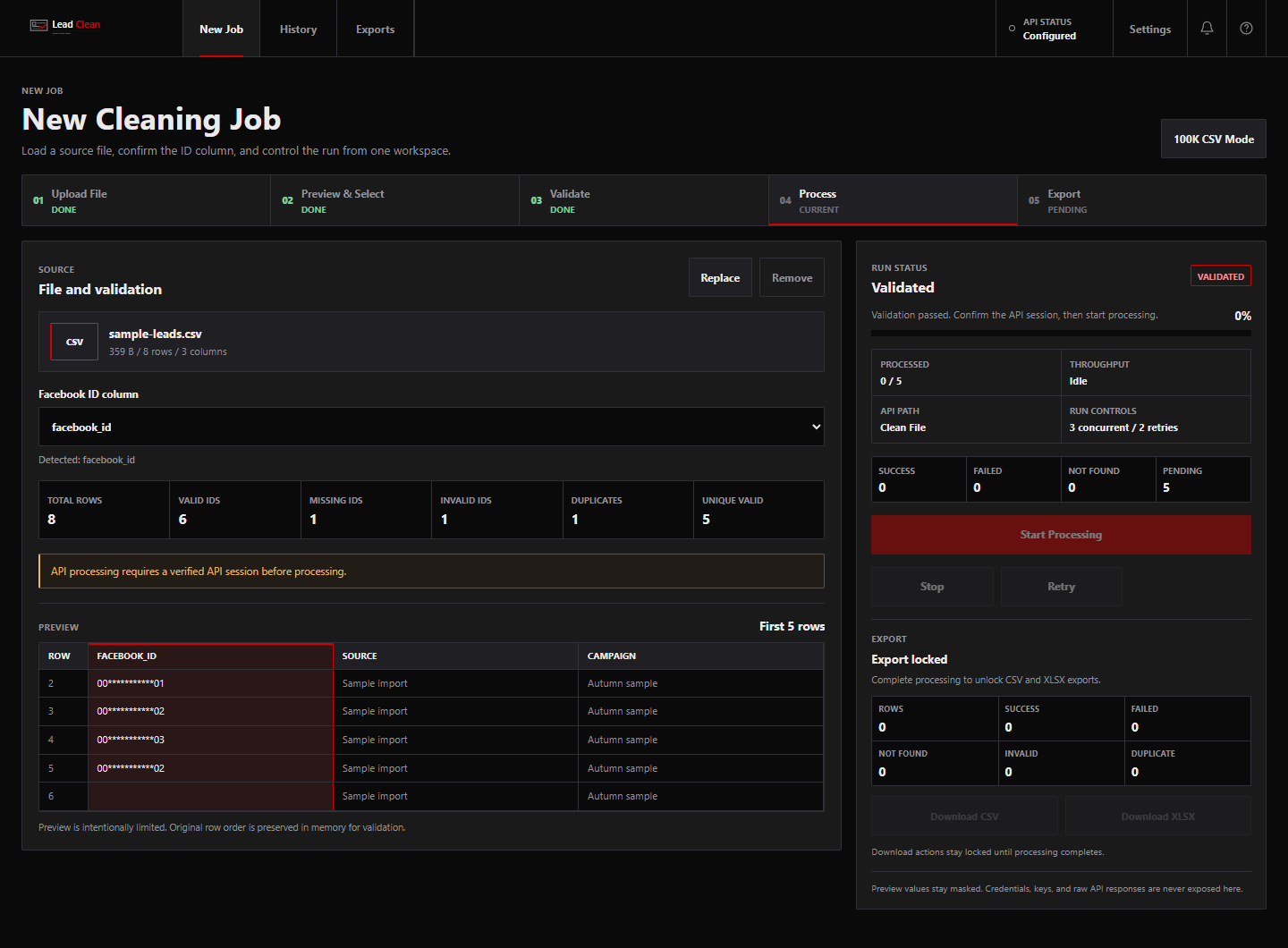
Task: Click the Total Rows stat card
Action: (104, 510)
